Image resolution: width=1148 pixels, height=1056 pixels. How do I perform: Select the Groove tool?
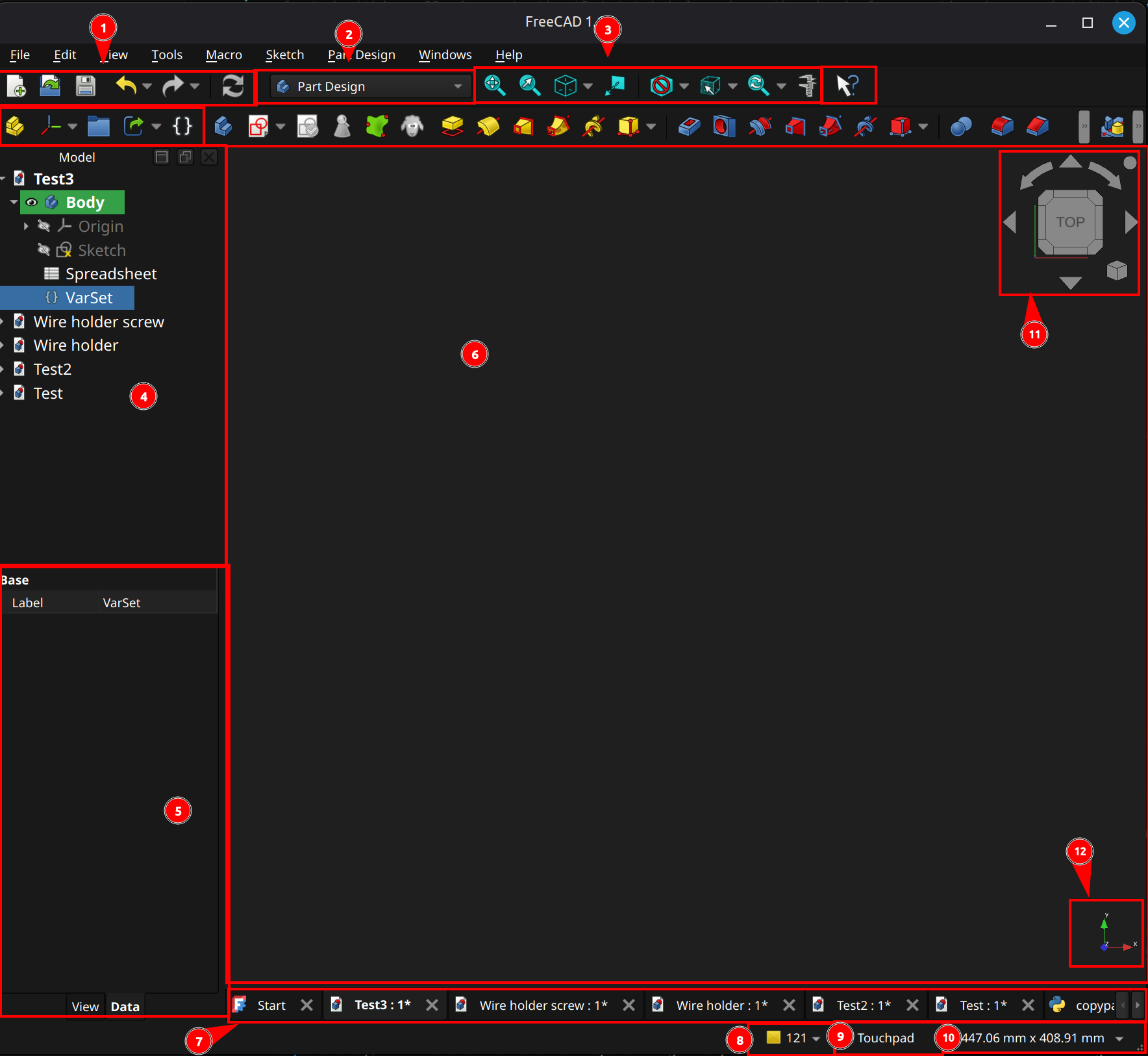[x=760, y=126]
